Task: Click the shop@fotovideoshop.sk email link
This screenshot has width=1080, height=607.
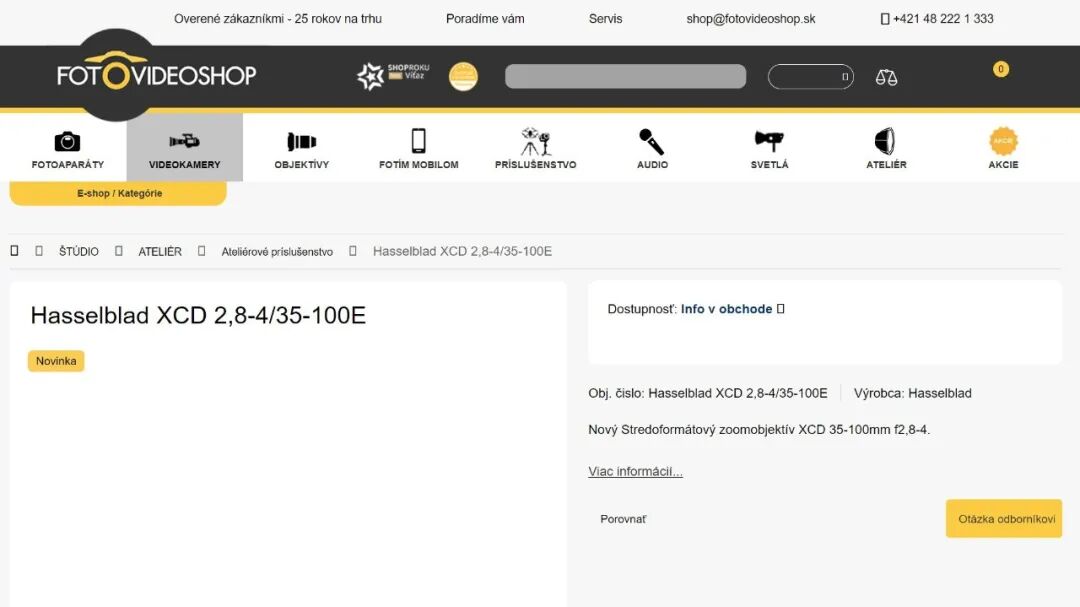Action: coord(751,19)
